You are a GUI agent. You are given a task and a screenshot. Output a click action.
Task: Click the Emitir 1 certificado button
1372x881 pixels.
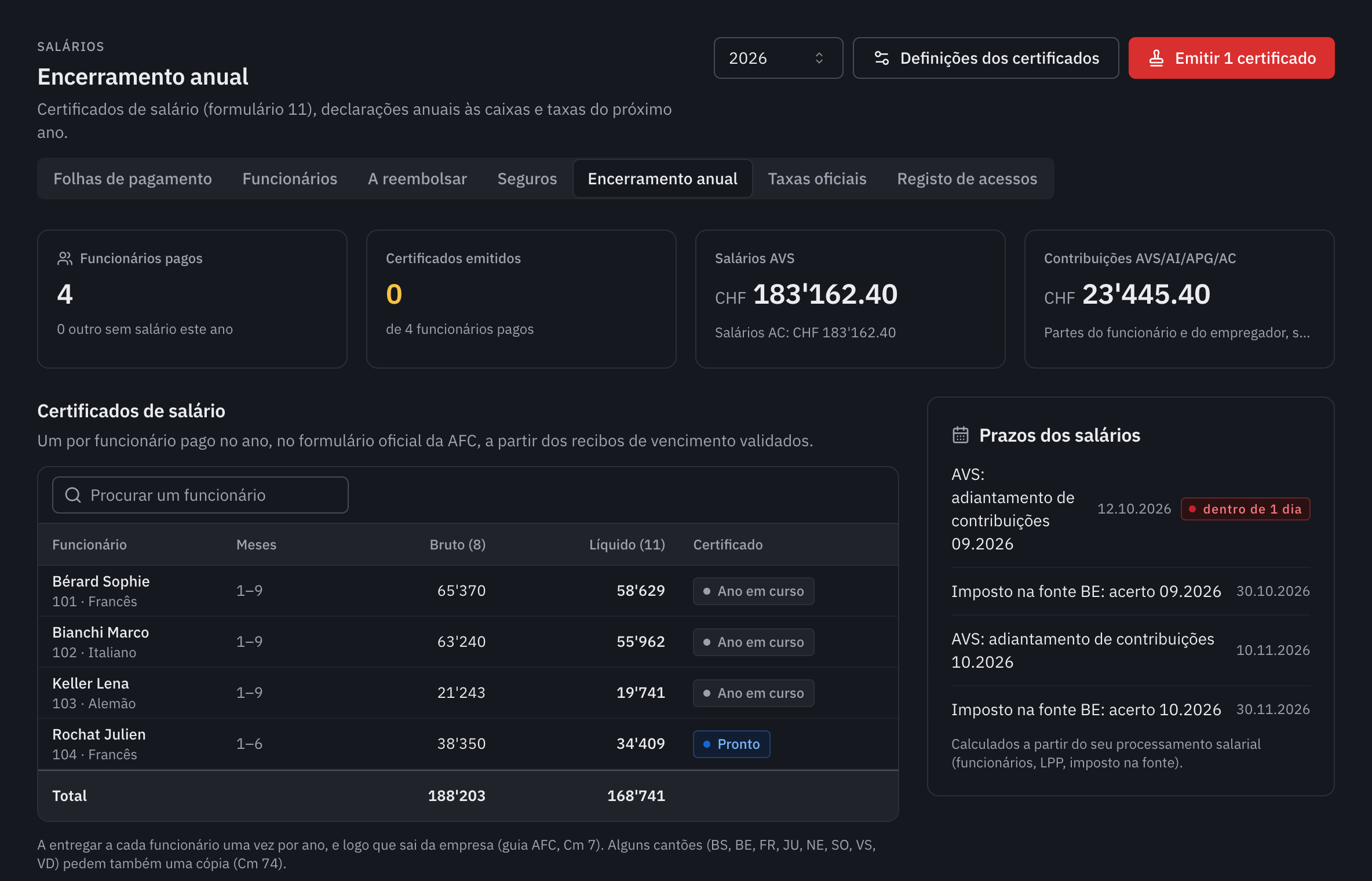1231,58
